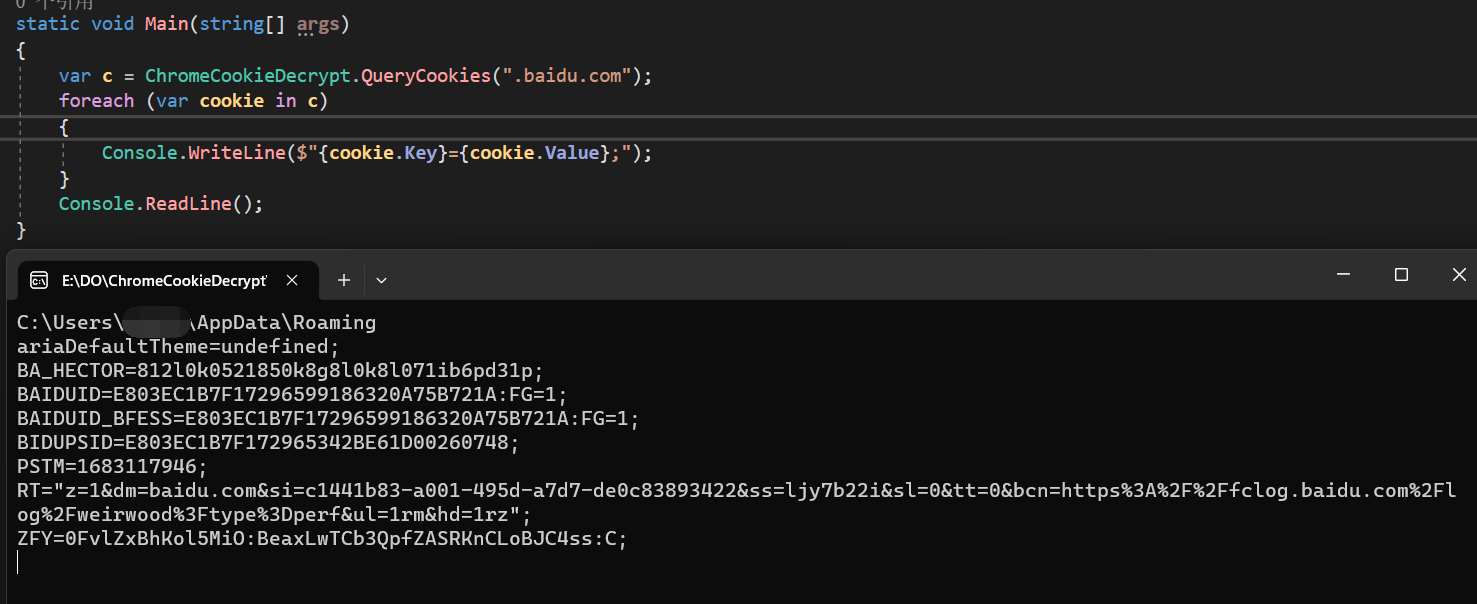
Task: Minimize the terminal window
Action: click(1344, 275)
